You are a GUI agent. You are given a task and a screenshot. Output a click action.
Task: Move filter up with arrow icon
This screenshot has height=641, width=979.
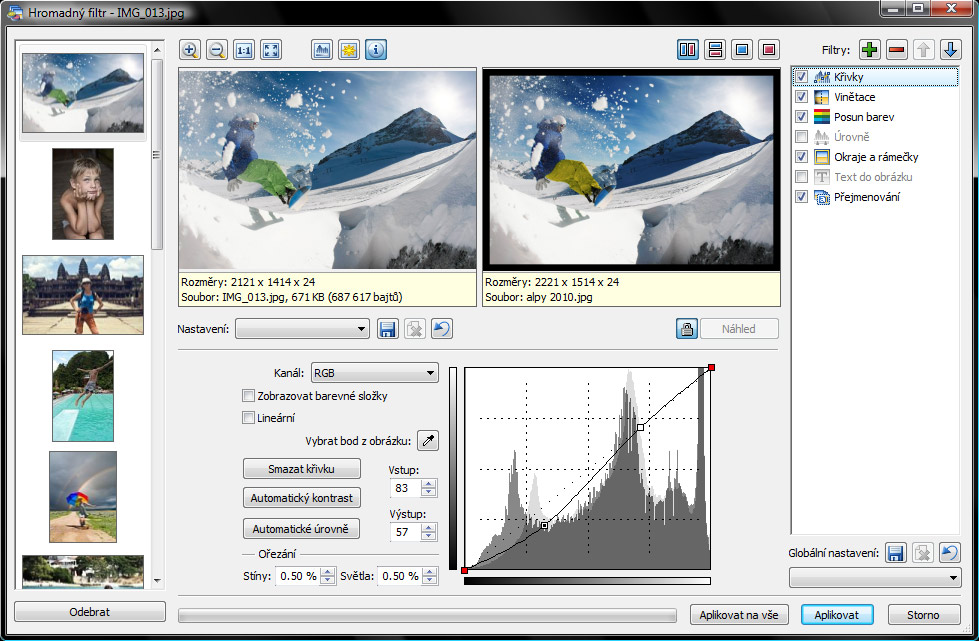pyautogui.click(x=923, y=50)
